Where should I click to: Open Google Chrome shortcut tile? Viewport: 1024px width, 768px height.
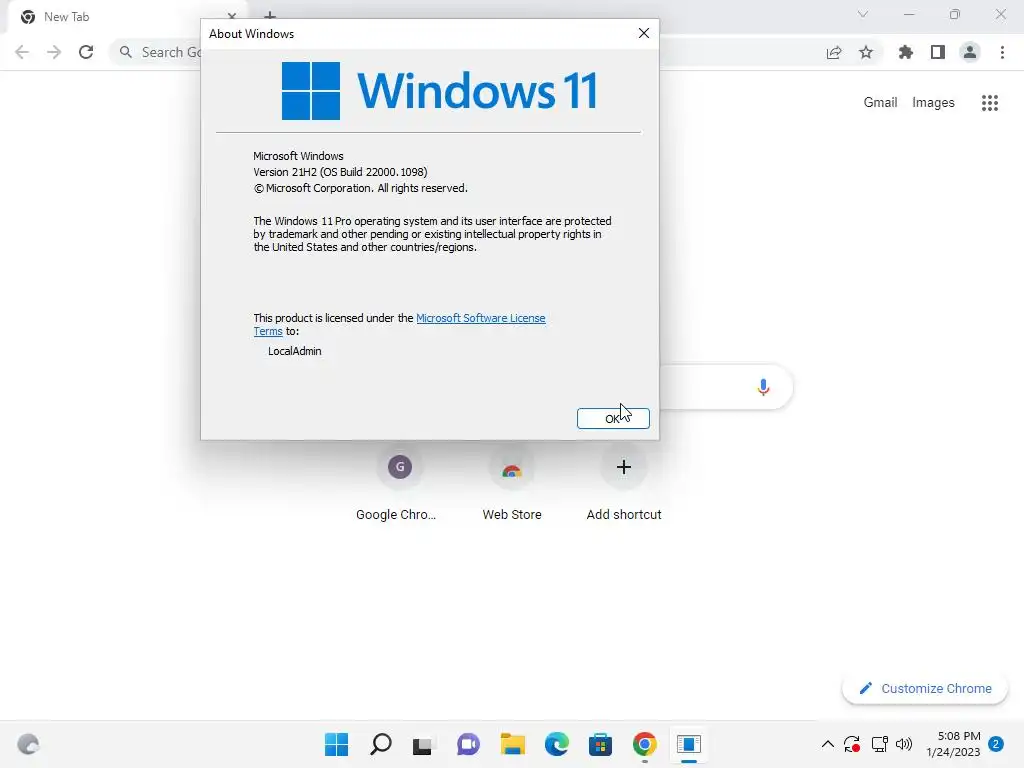(x=399, y=483)
